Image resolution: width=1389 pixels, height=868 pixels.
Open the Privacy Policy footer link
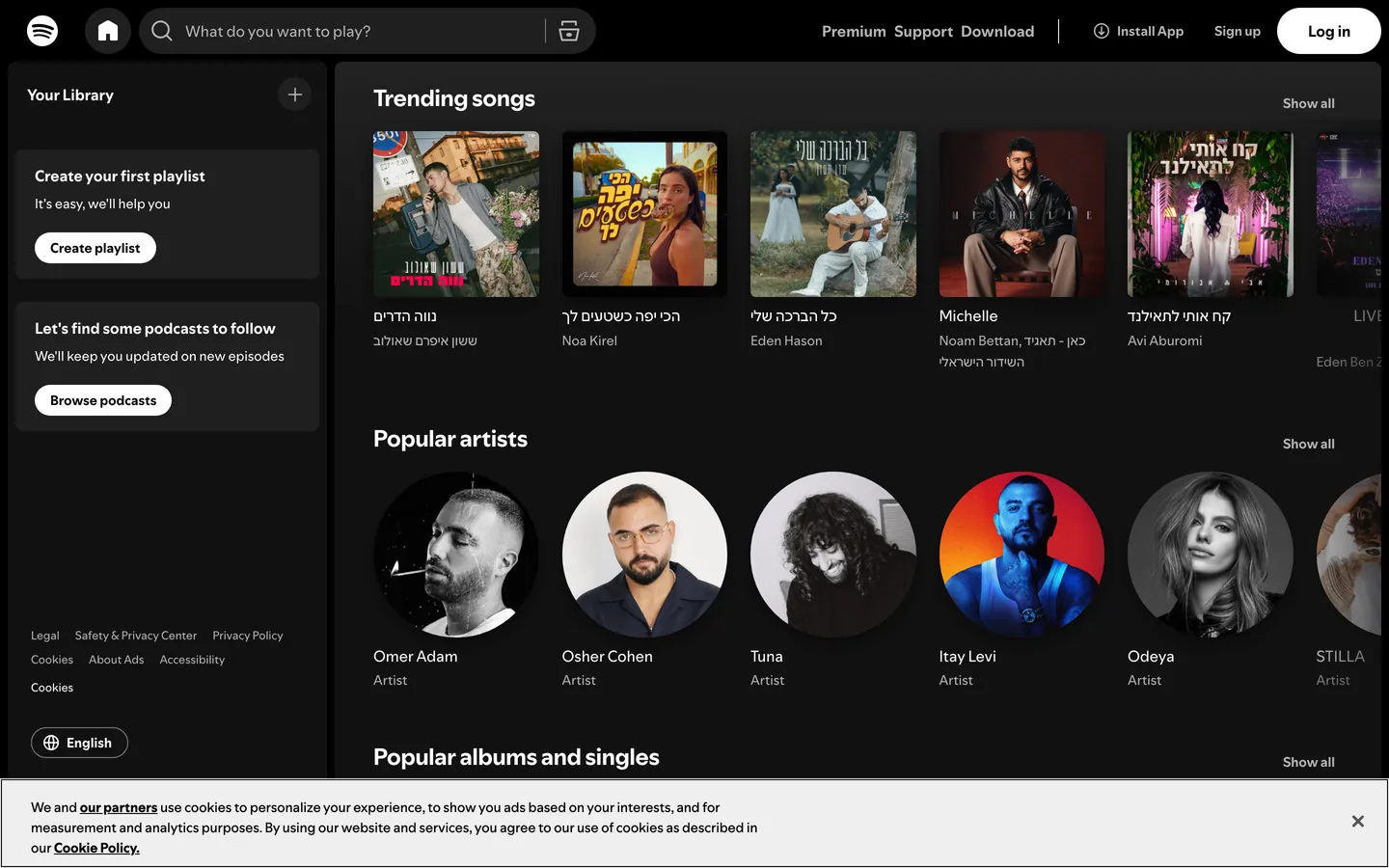(x=248, y=636)
